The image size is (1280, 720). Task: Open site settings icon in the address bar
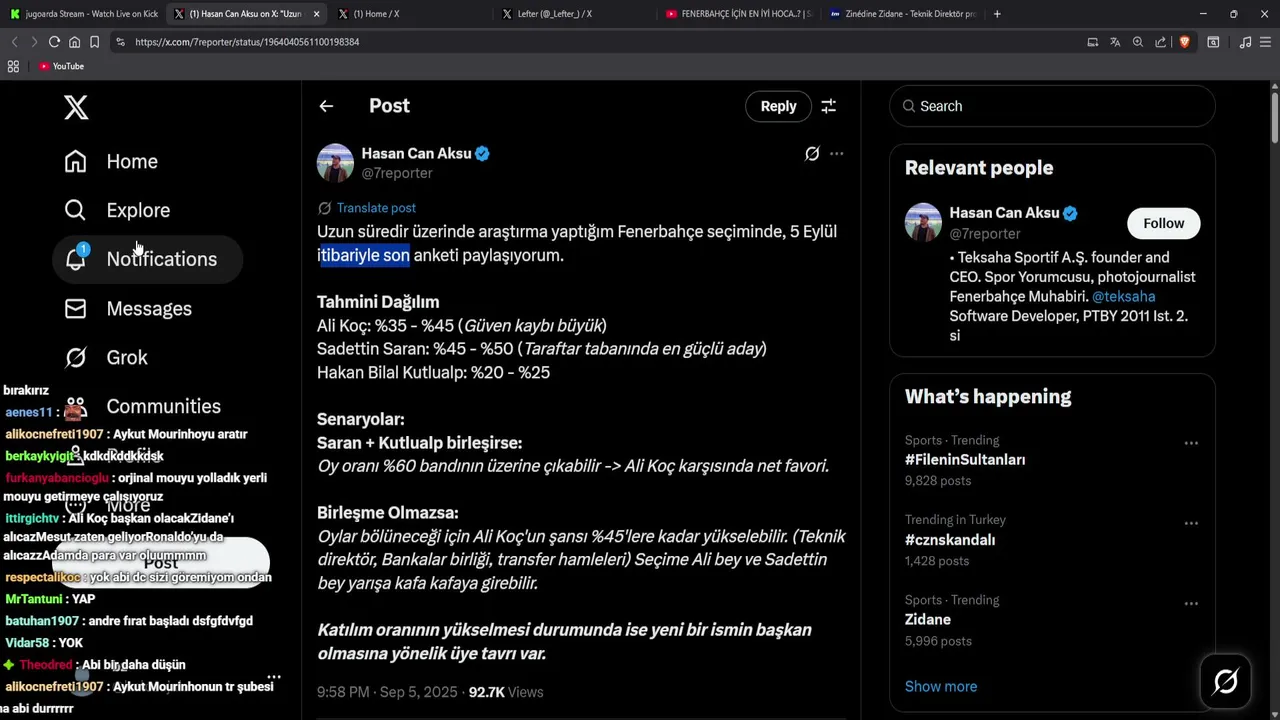[x=120, y=42]
